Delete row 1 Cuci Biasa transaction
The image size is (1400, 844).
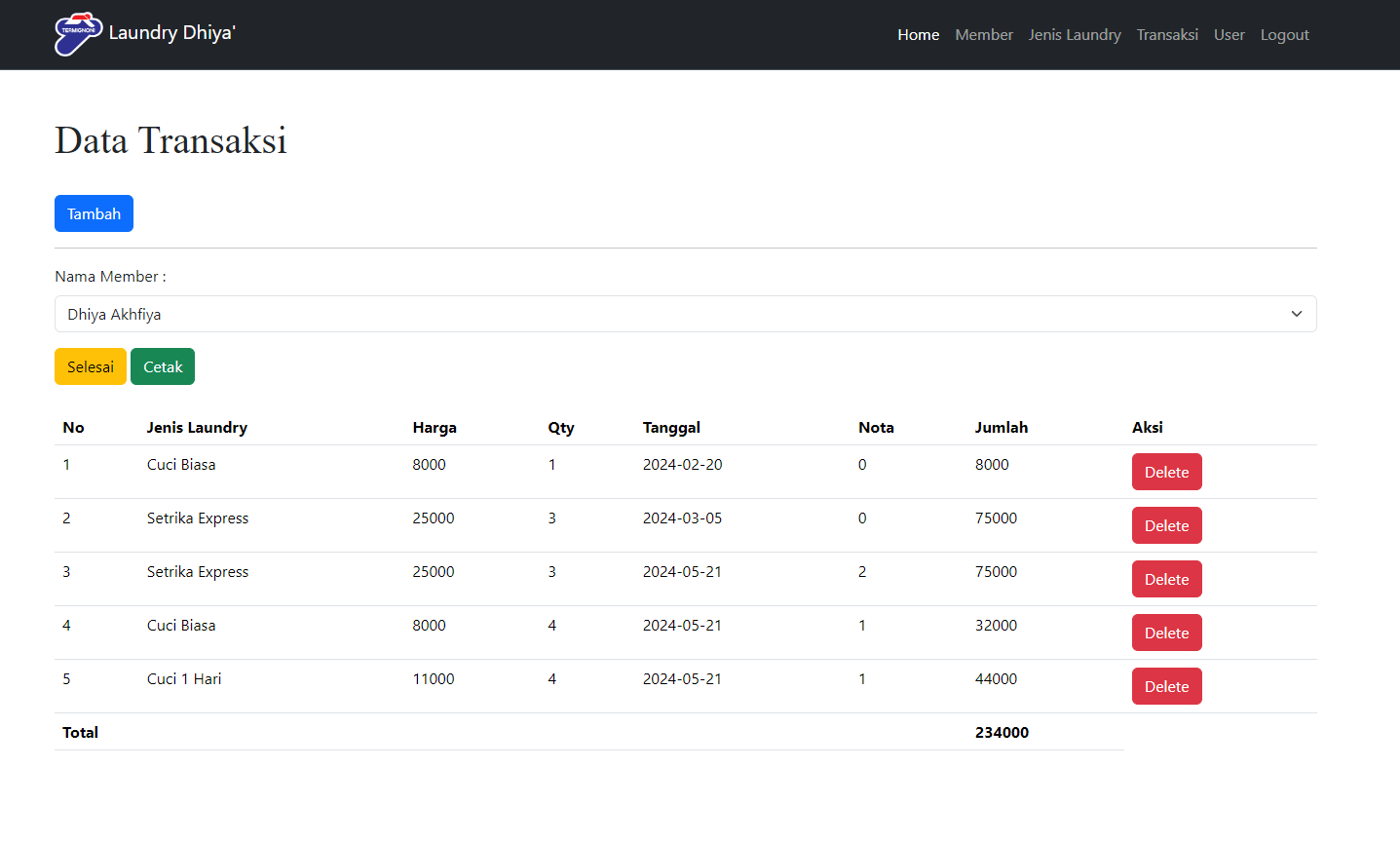pos(1166,472)
